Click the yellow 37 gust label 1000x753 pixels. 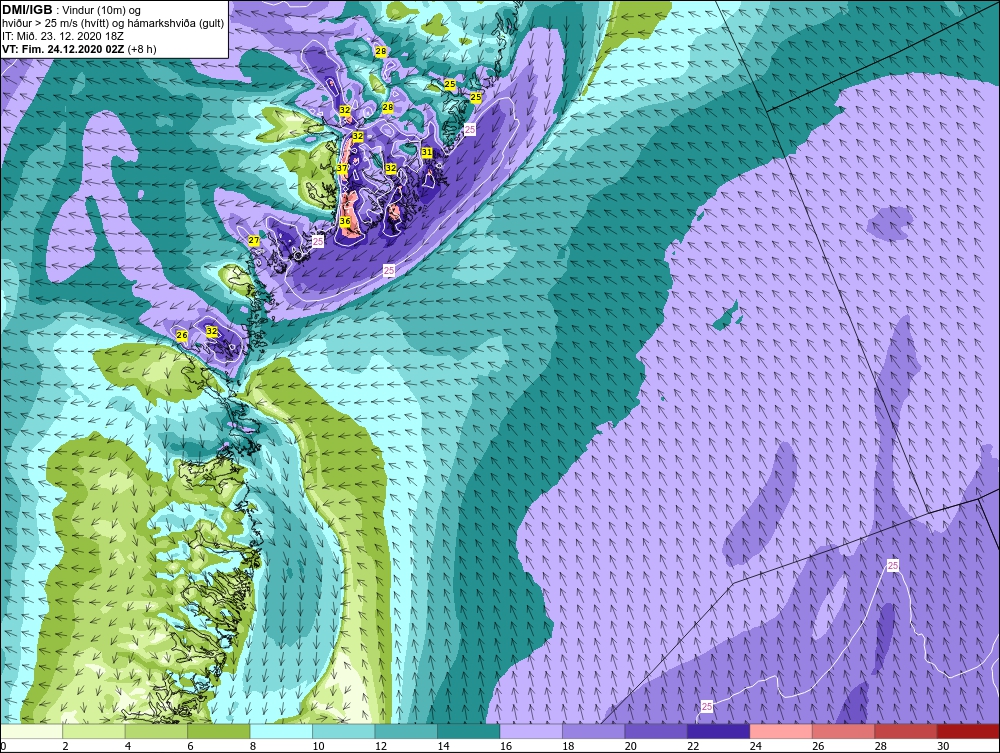click(x=342, y=168)
